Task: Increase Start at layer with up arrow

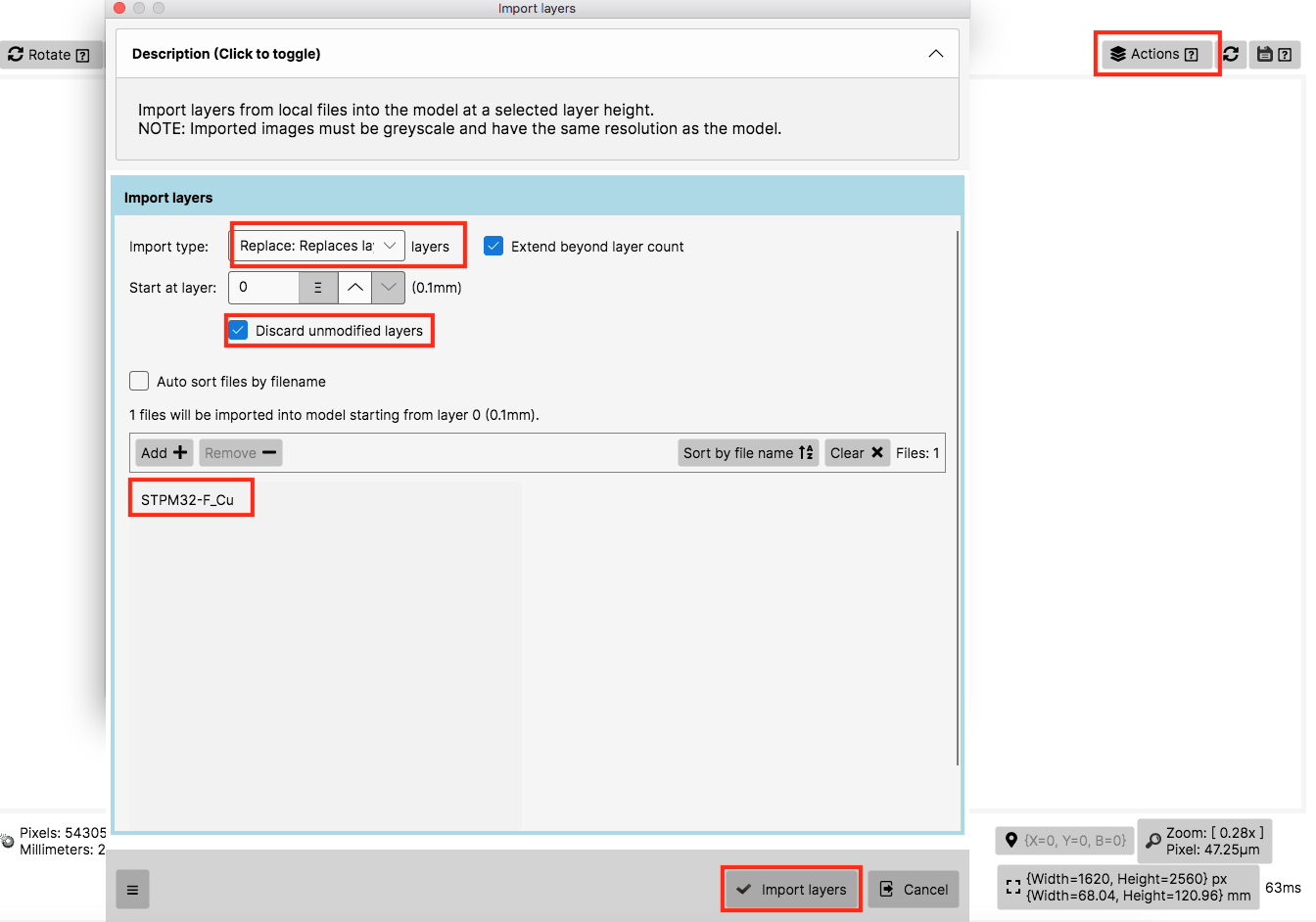Action: [355, 288]
